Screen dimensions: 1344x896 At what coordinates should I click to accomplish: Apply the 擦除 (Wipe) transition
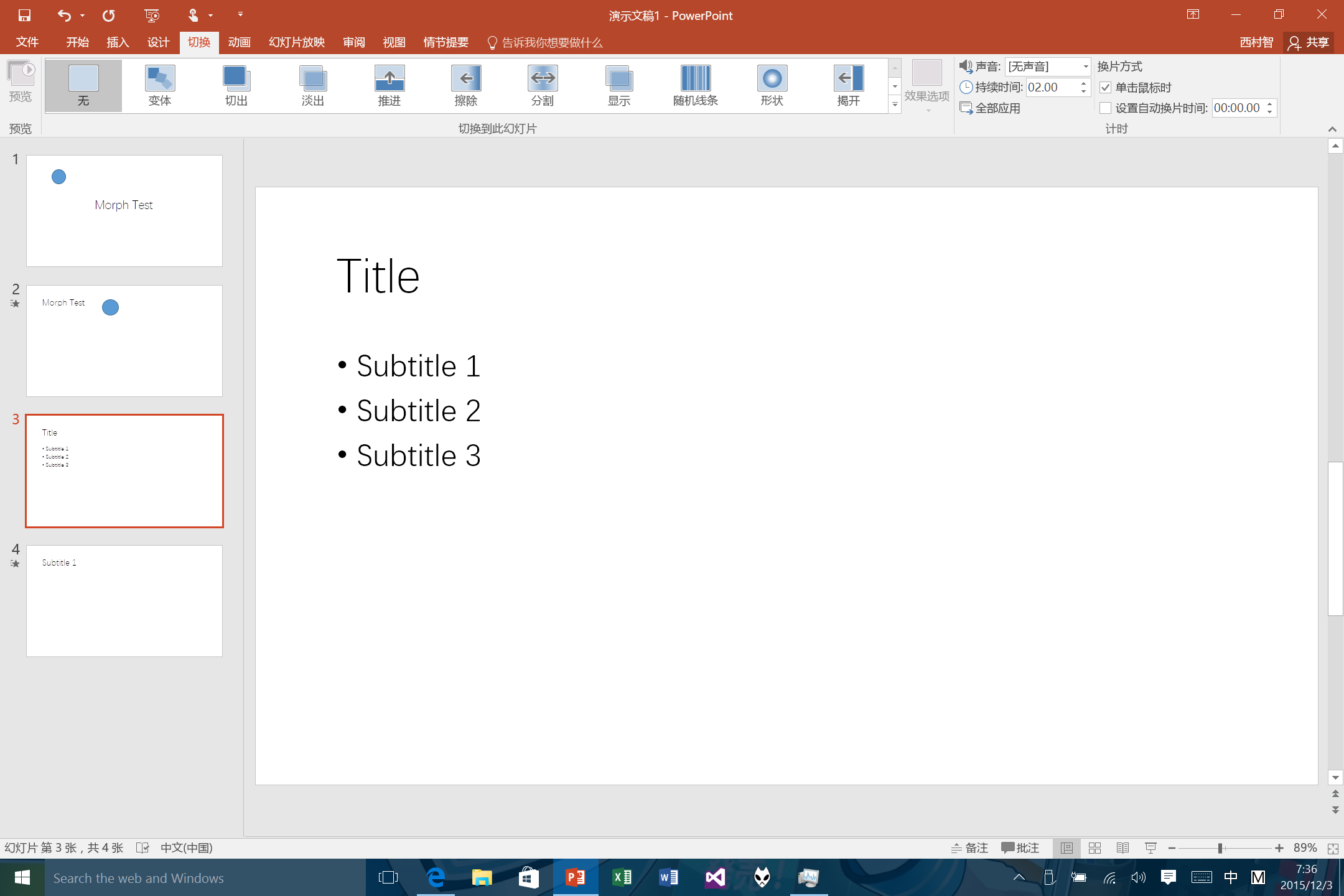pos(466,85)
